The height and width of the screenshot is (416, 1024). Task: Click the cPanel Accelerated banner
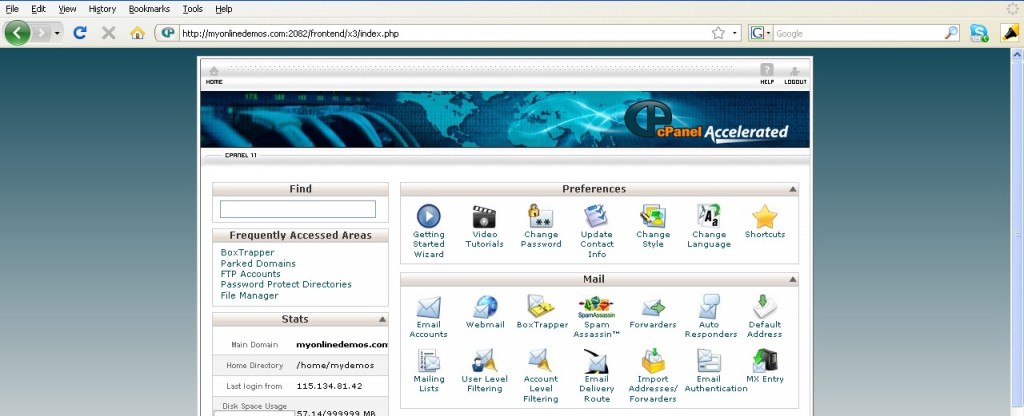coord(505,119)
